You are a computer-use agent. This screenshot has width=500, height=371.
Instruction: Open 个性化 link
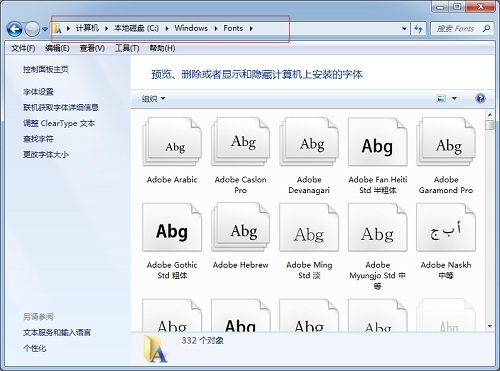click(x=34, y=348)
